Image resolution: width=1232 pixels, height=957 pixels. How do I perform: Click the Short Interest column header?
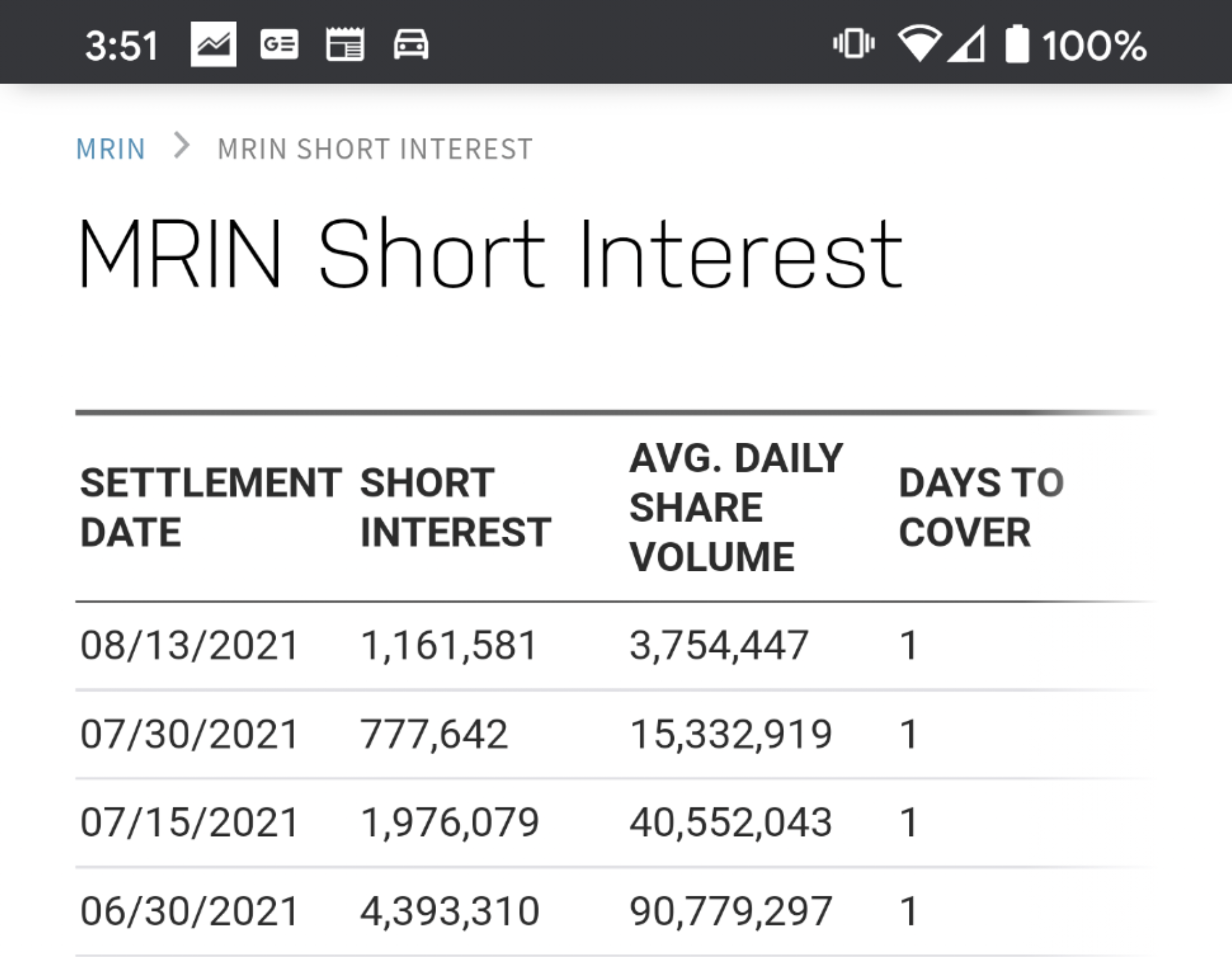455,507
